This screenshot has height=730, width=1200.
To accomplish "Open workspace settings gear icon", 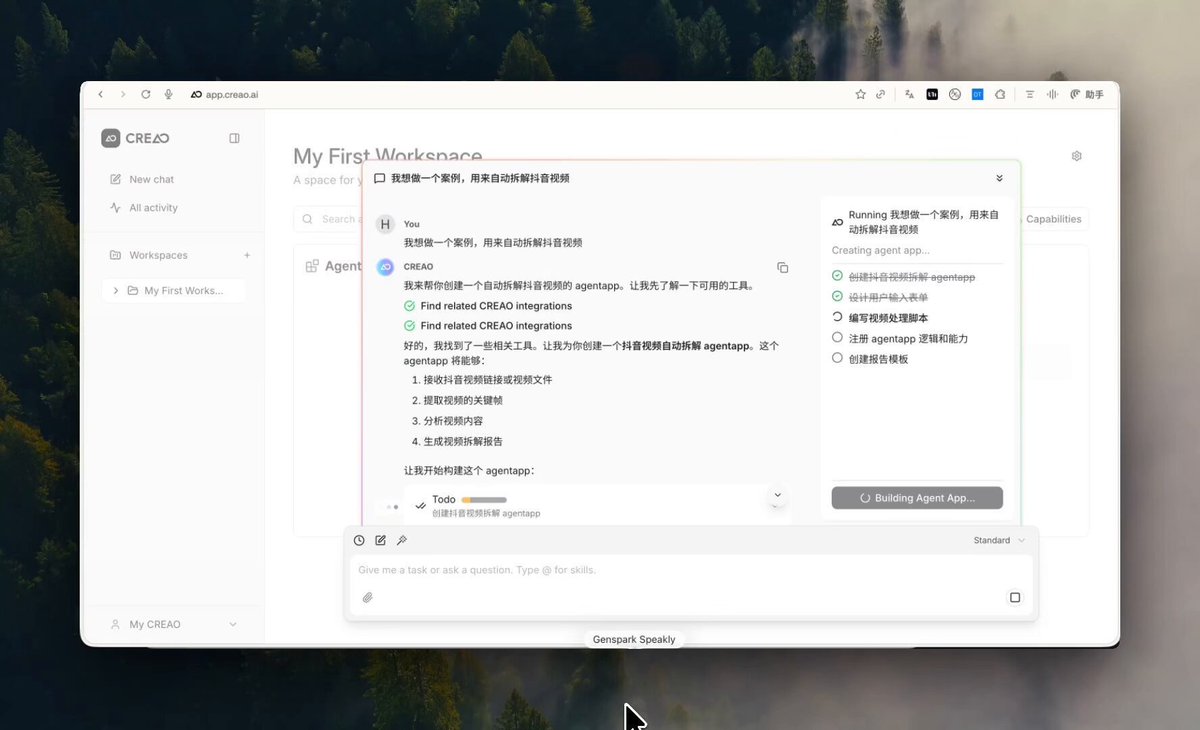I will (1077, 156).
